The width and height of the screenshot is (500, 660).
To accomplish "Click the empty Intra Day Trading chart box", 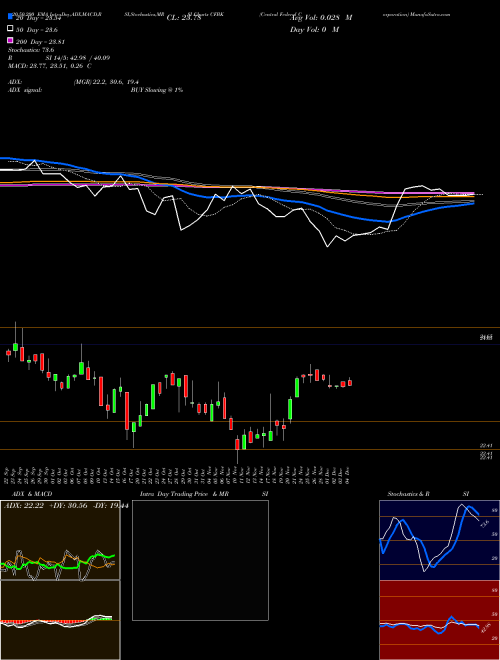I will (x=200, y=560).
